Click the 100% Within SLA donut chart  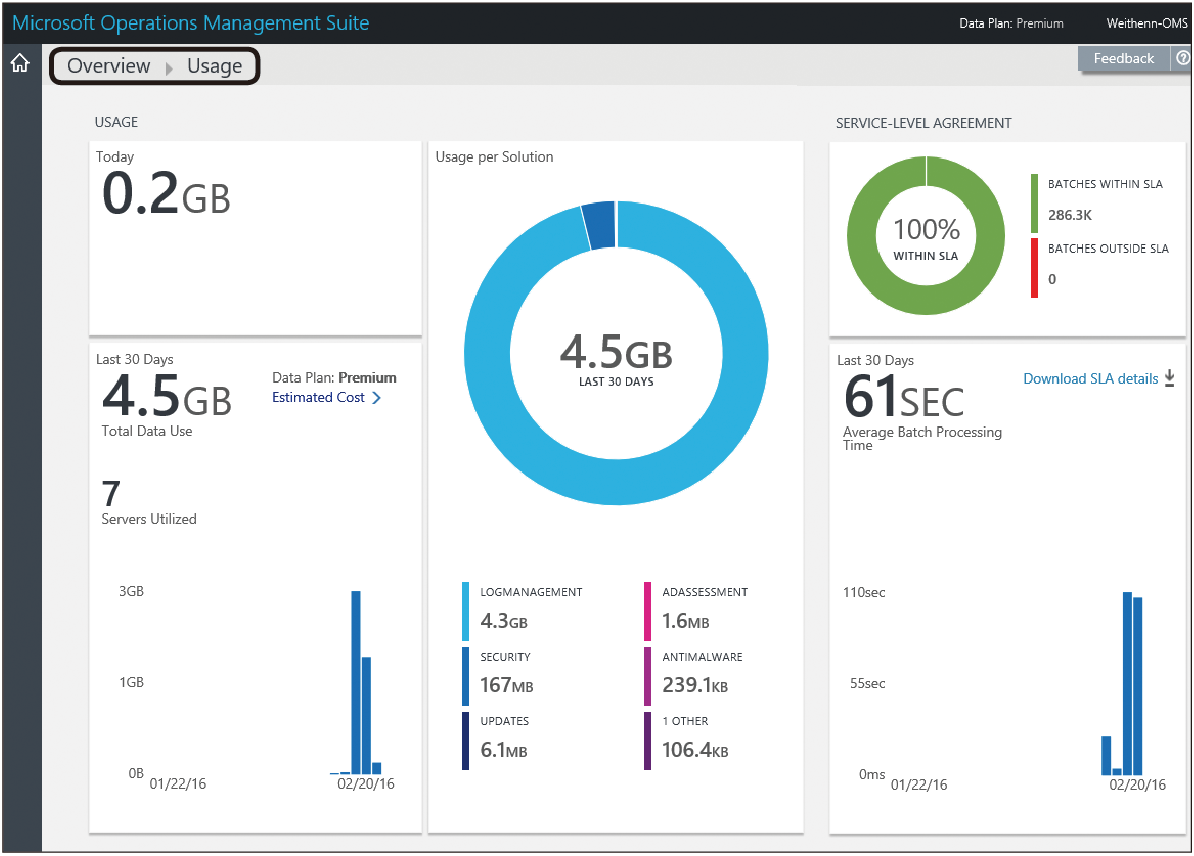coord(926,235)
